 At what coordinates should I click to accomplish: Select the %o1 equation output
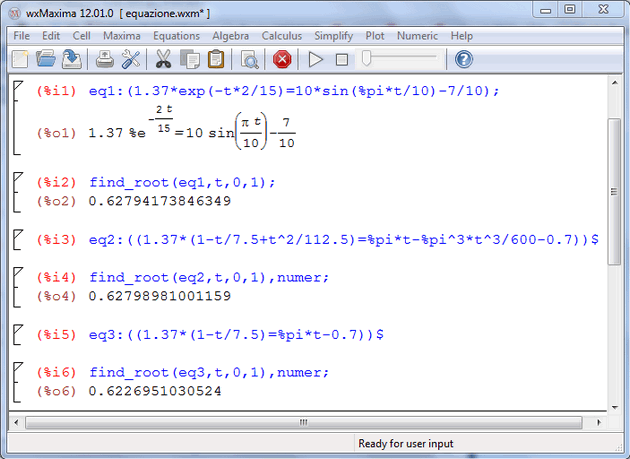(x=192, y=128)
